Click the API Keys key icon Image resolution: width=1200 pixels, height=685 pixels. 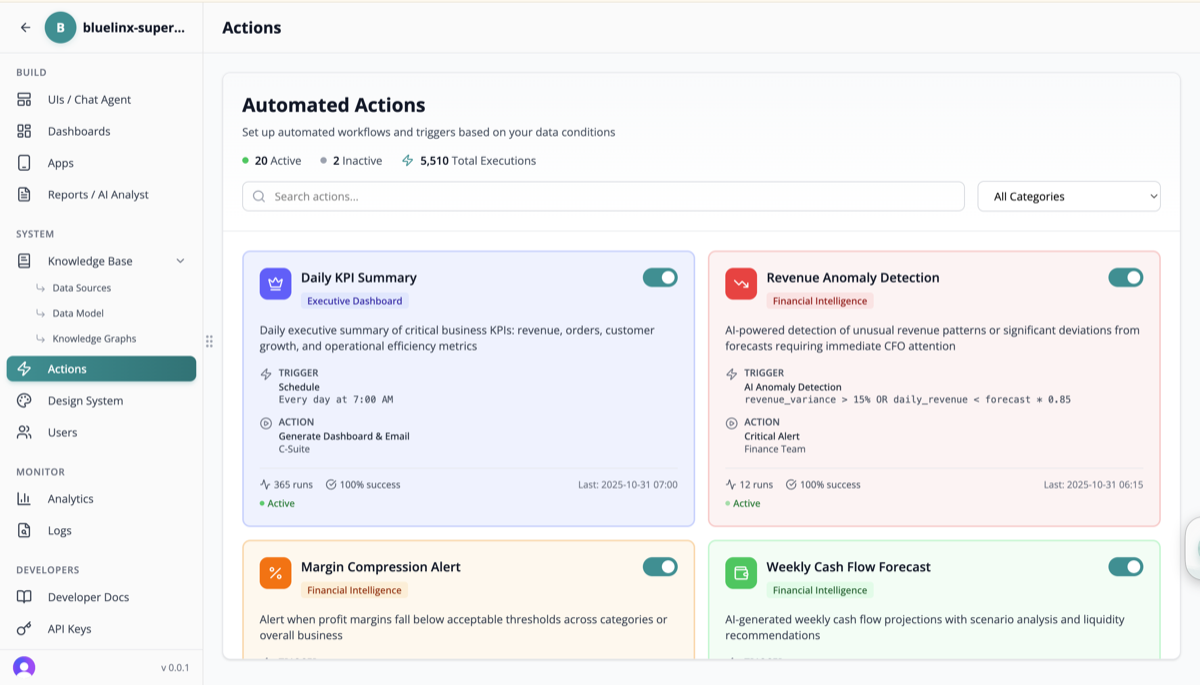[24, 629]
